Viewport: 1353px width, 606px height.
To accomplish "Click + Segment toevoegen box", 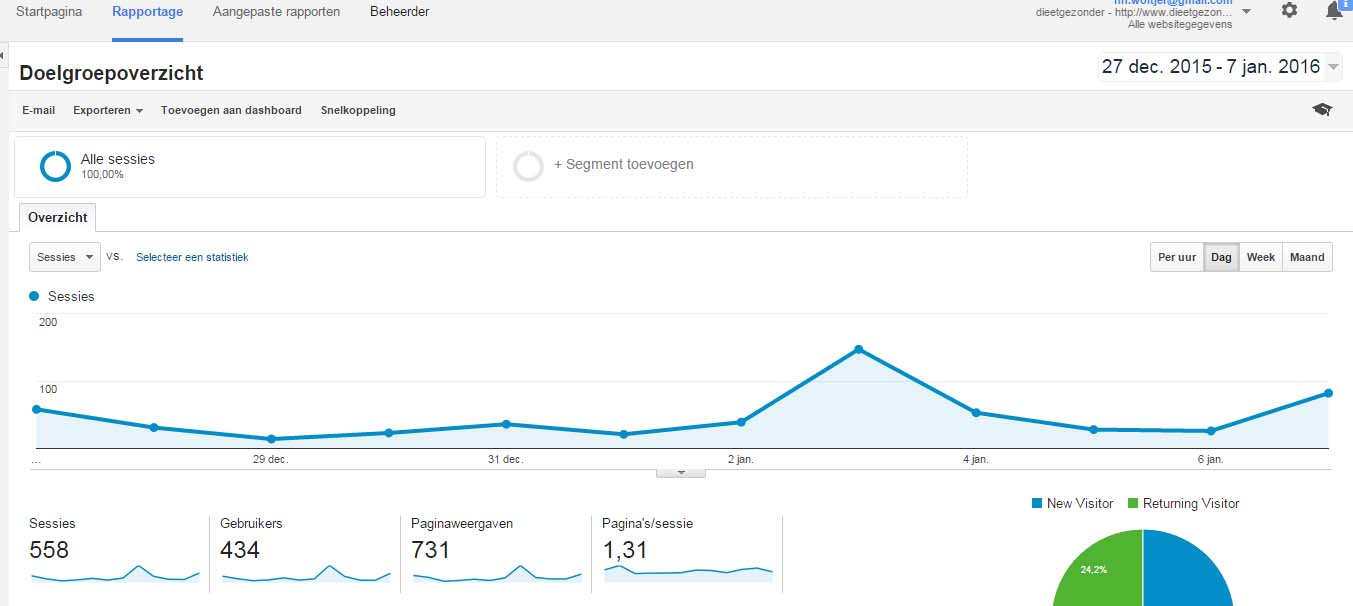I will (x=732, y=167).
